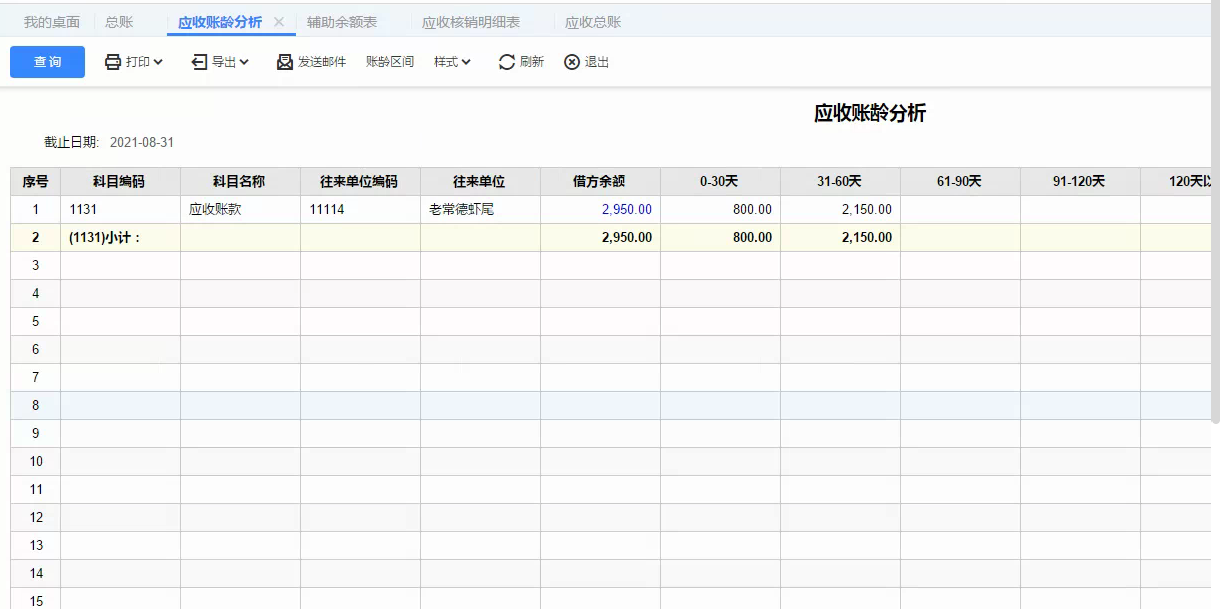
Task: Close the 应收账龄分析 tab
Action: (279, 21)
